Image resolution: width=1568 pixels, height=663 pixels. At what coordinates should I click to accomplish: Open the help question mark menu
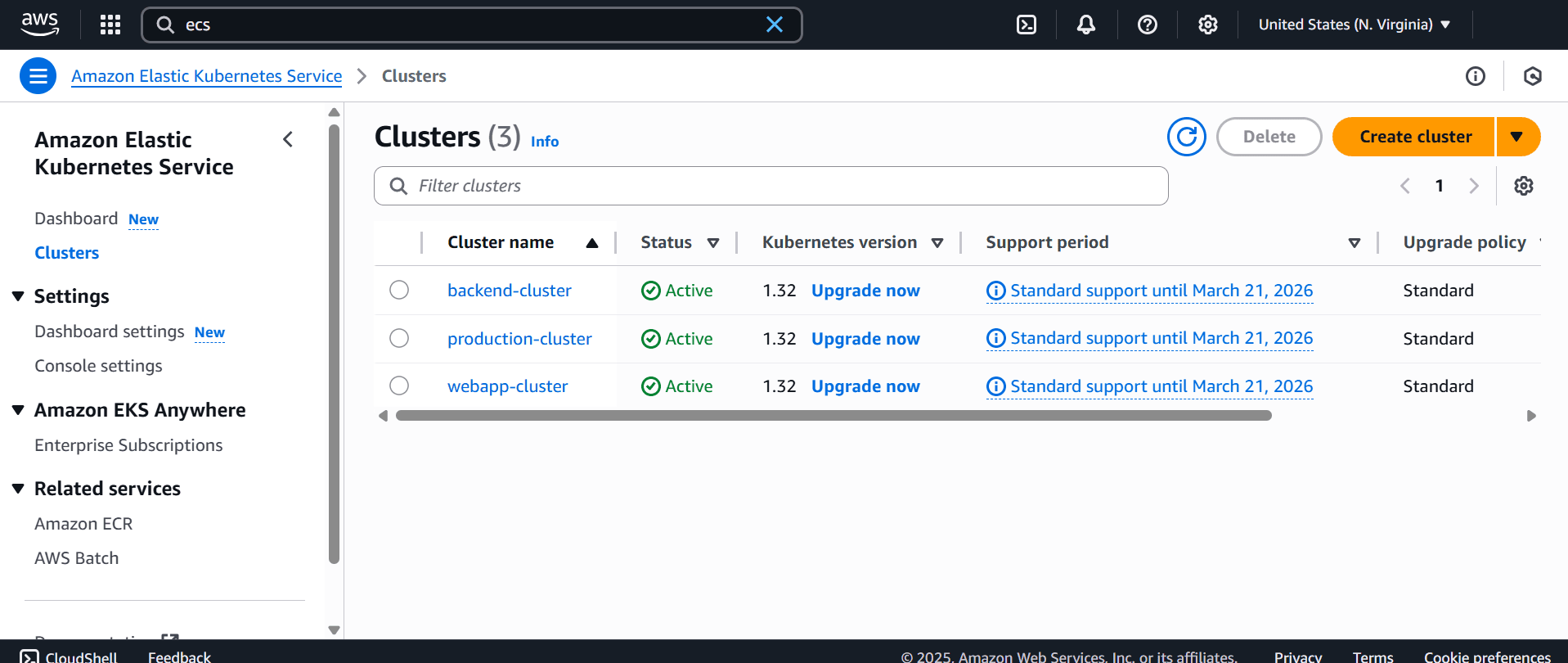click(x=1148, y=25)
